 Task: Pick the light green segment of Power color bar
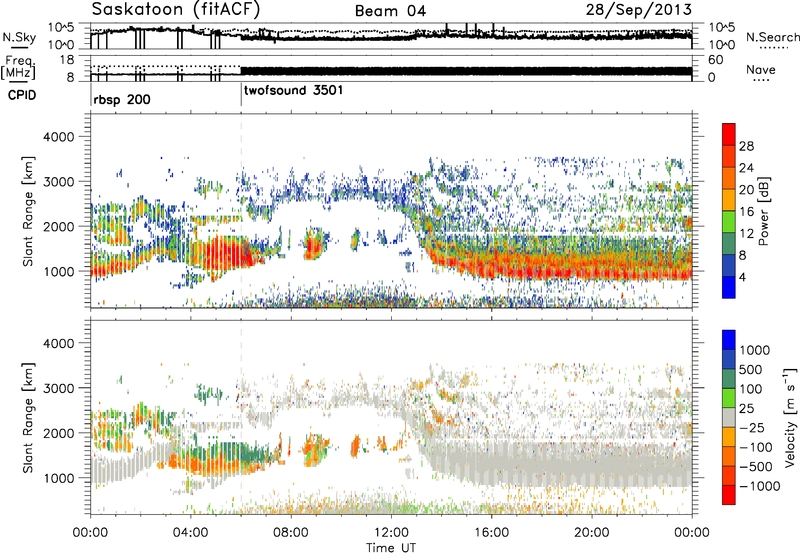[x=729, y=221]
